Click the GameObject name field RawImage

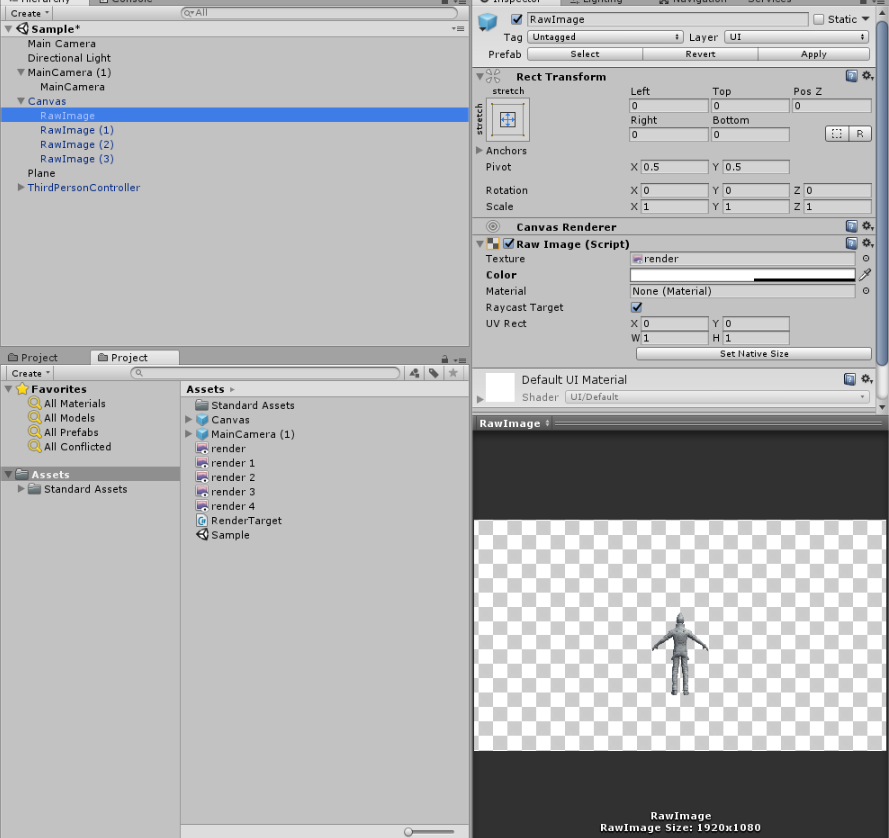click(667, 19)
